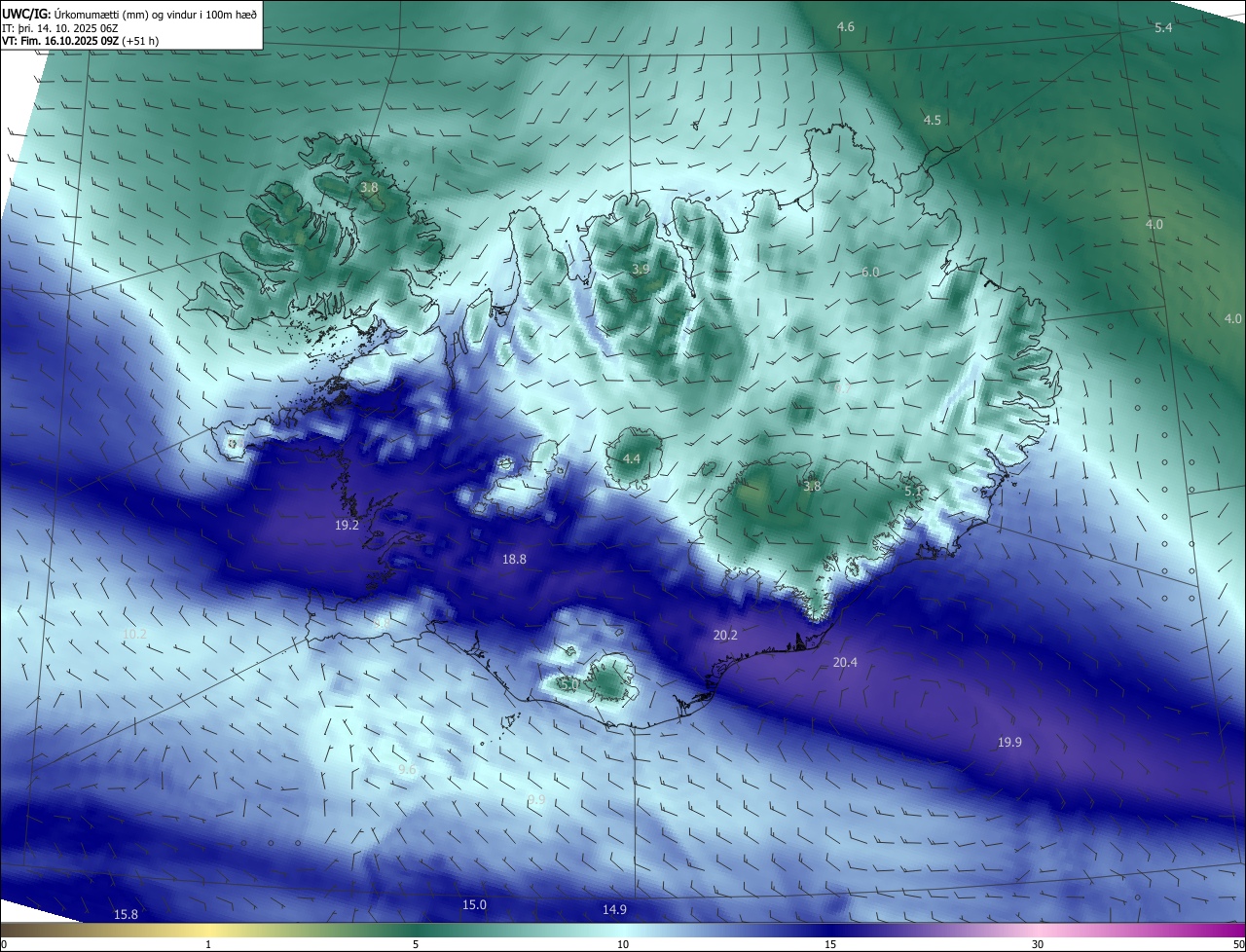Click the colorbar tick label 15

coord(830,944)
